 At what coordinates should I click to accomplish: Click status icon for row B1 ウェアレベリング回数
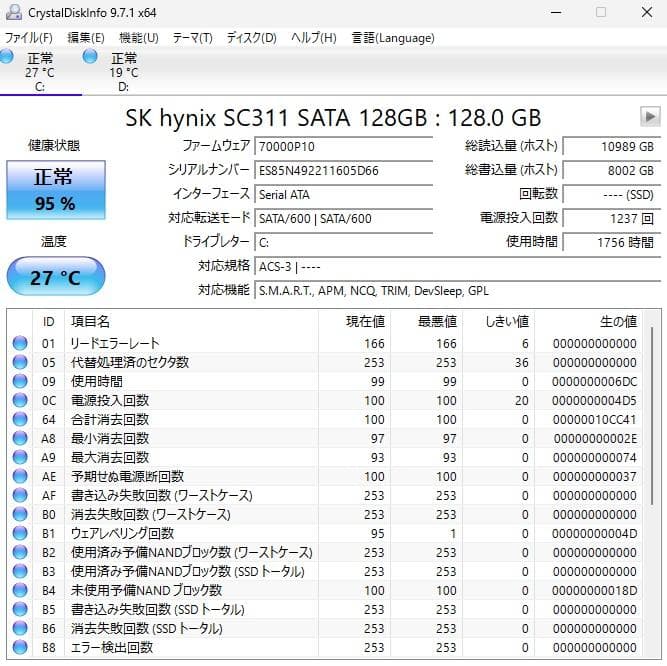point(20,533)
